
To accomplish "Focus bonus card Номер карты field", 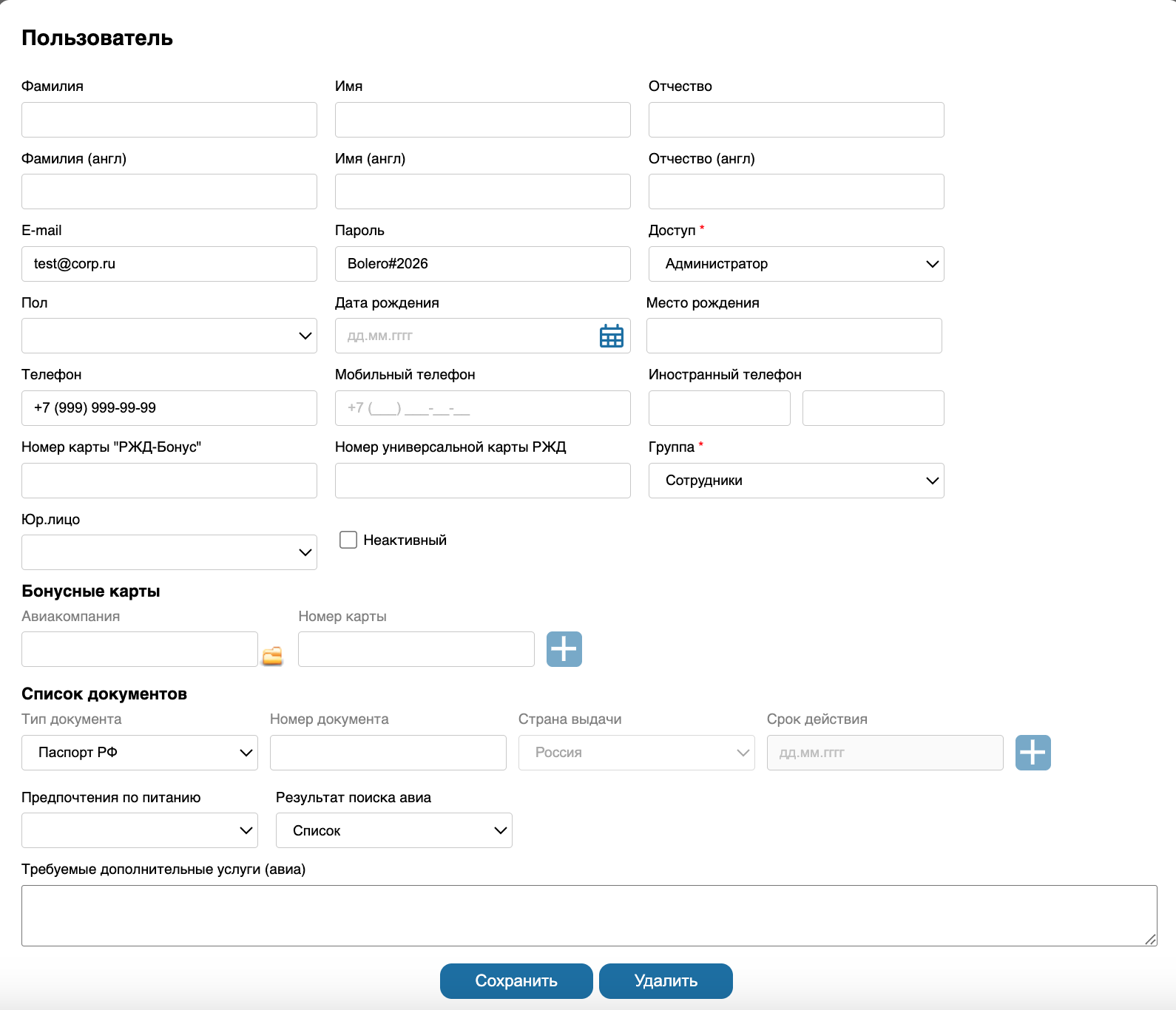I will pyautogui.click(x=416, y=649).
